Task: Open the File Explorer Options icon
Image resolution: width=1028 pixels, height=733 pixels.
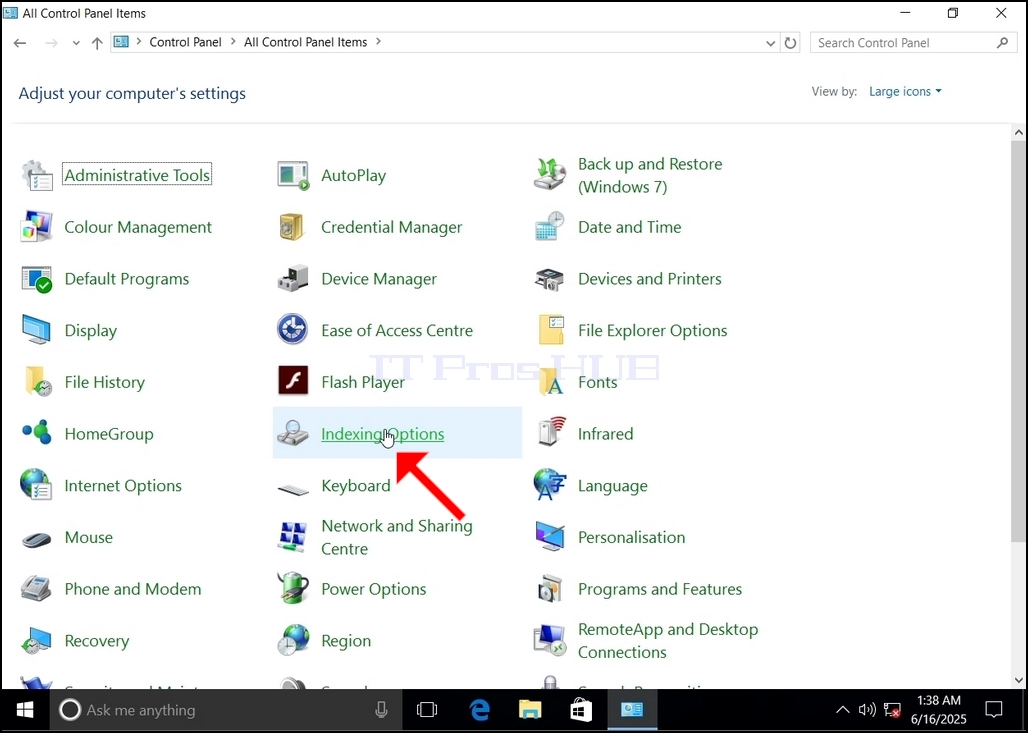Action: (550, 330)
